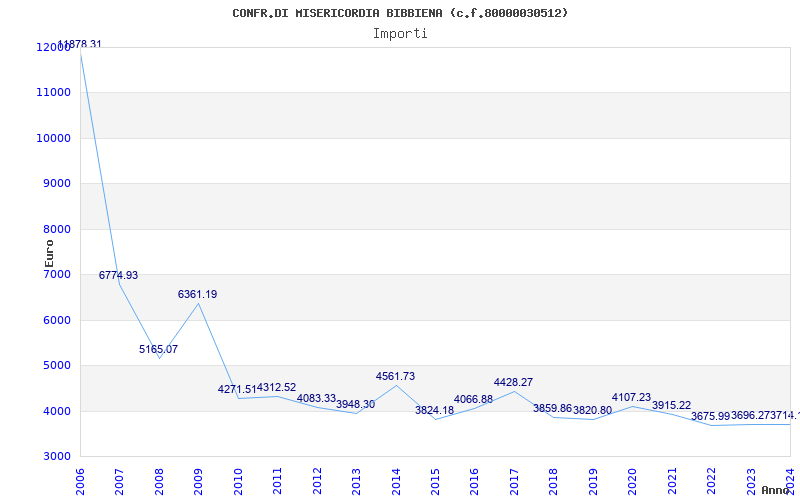This screenshot has height=500, width=800.
Task: Click x-axis year 2023
Action: [751, 481]
